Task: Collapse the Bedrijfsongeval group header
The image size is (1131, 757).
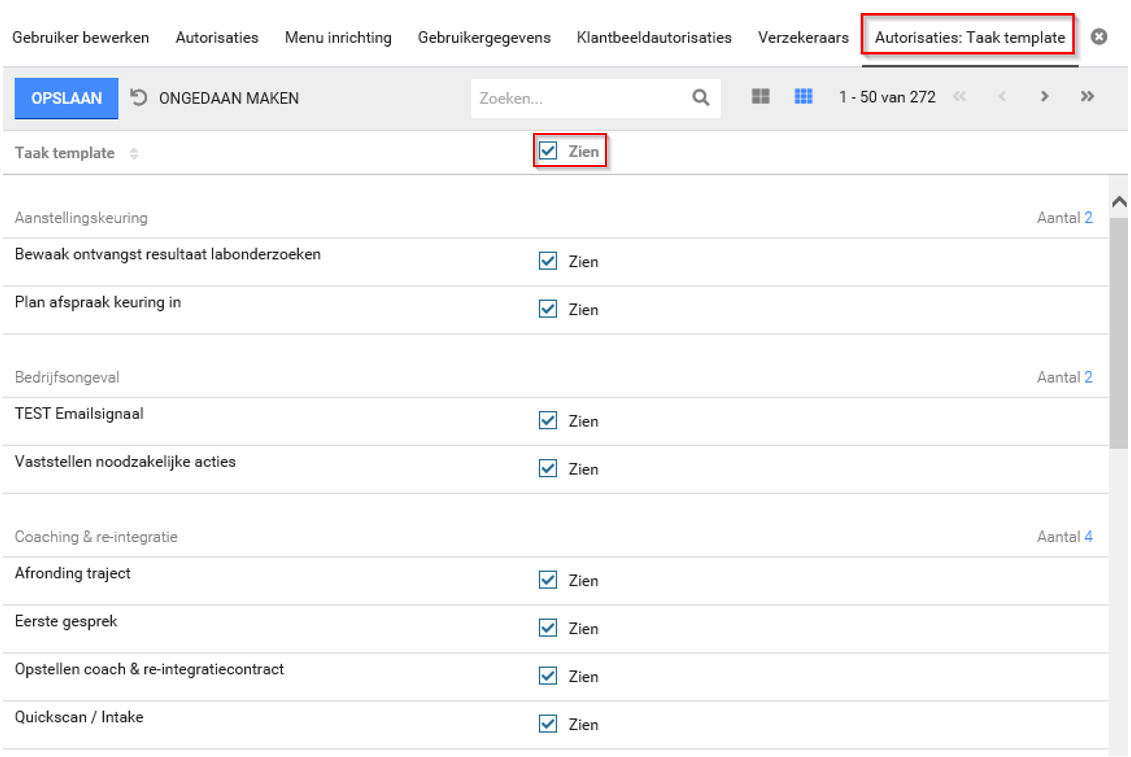Action: pyautogui.click(x=67, y=377)
